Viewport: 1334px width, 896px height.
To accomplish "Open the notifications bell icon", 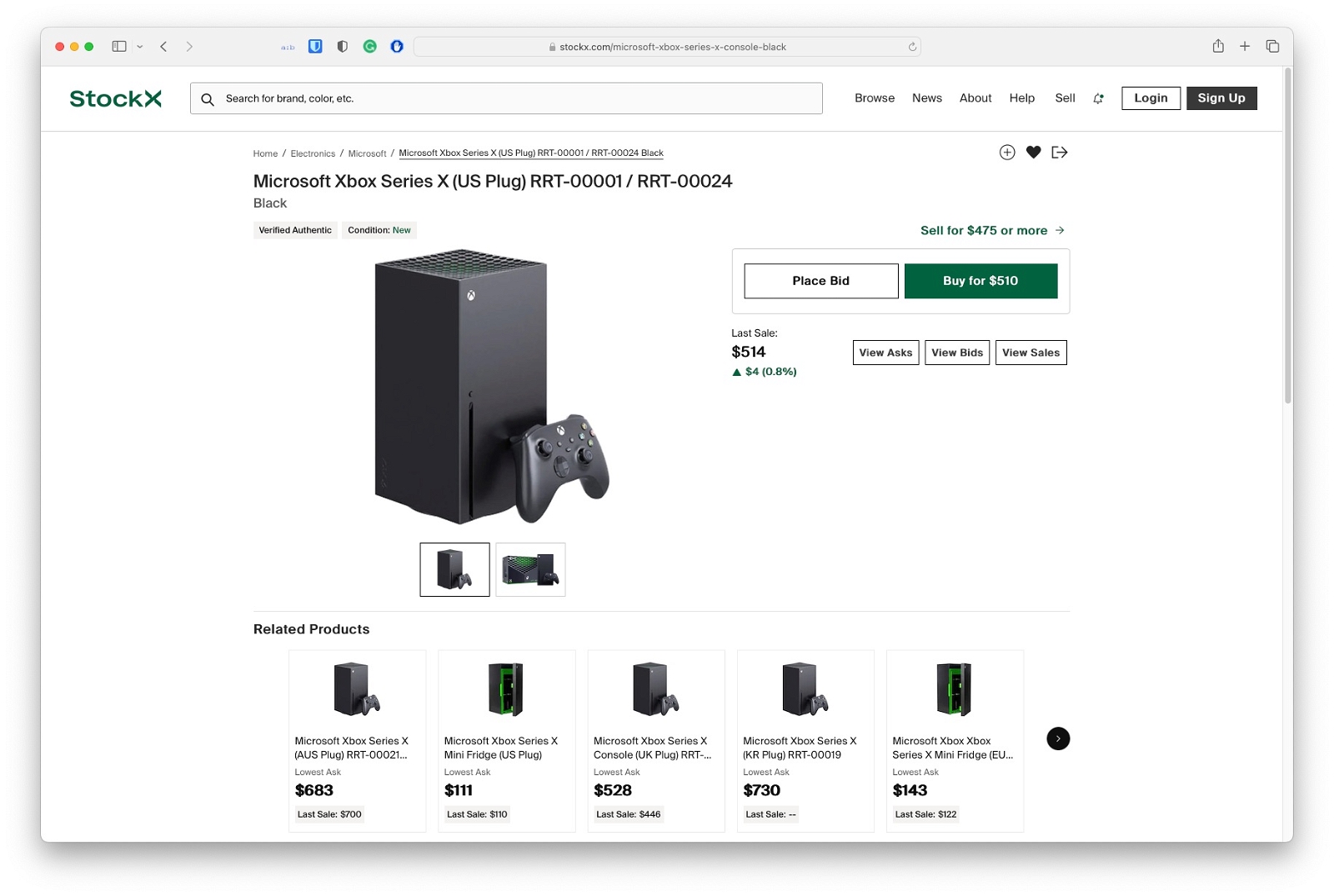I will pyautogui.click(x=1099, y=98).
